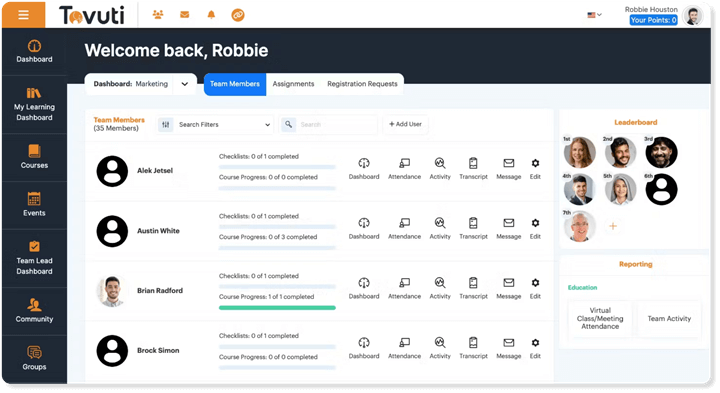The width and height of the screenshot is (720, 393).
Task: View Brock Simon's Activity
Action: tap(440, 348)
